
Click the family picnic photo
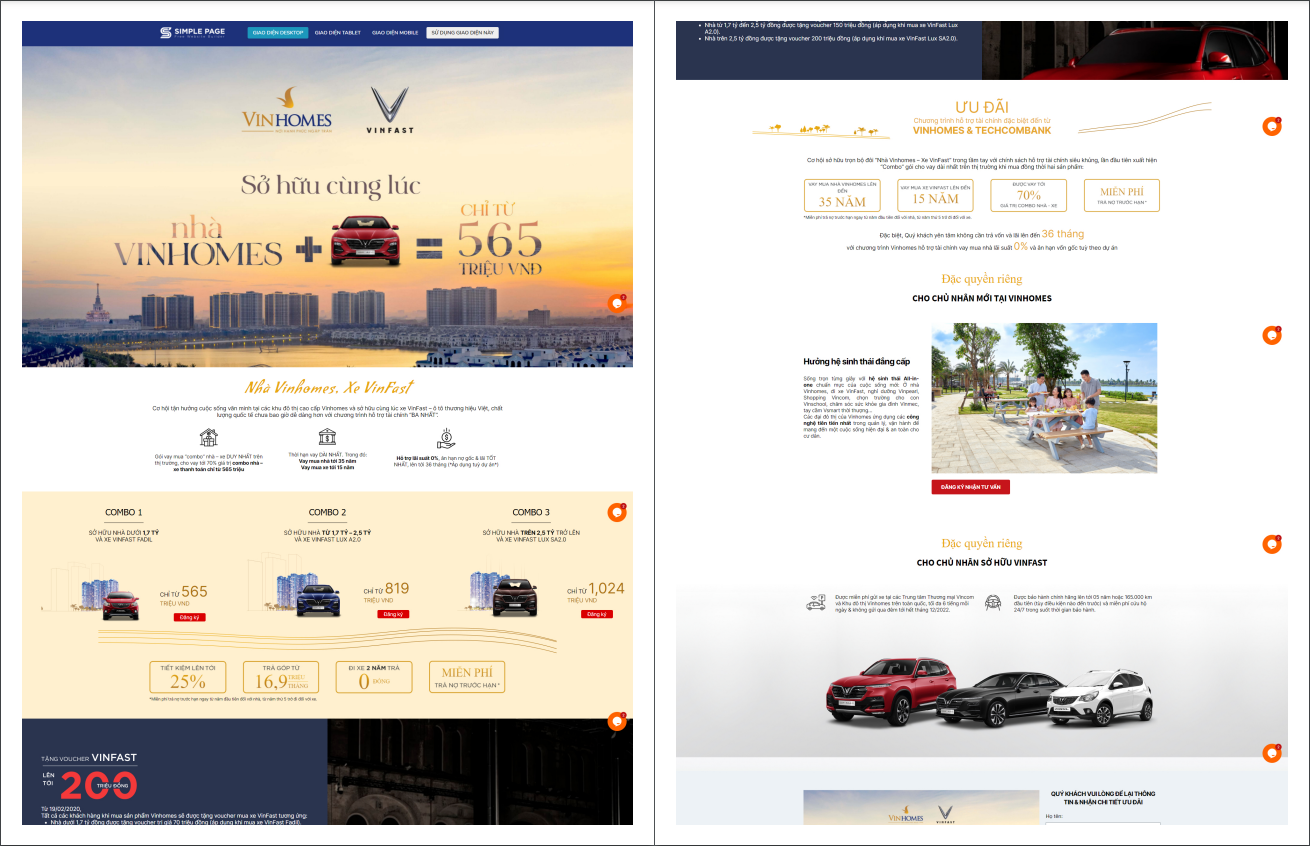(1044, 398)
